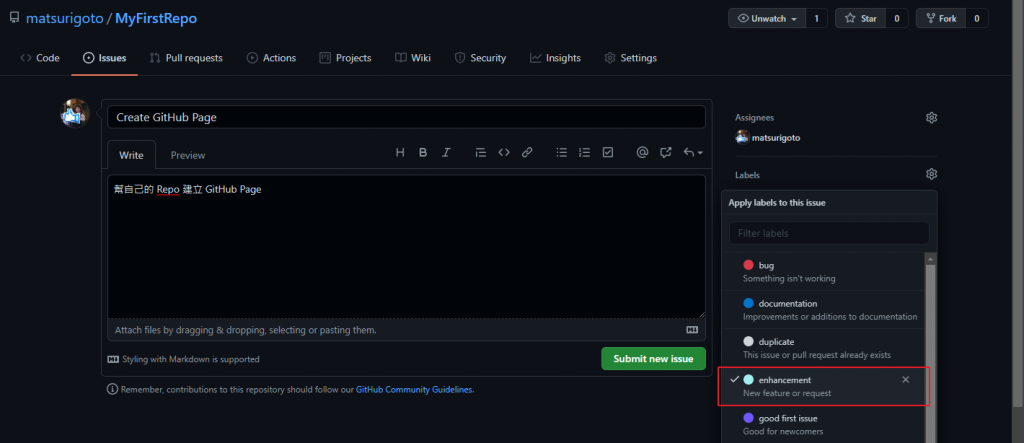The width and height of the screenshot is (1024, 443).
Task: Open the Assignees gear settings
Action: point(931,118)
